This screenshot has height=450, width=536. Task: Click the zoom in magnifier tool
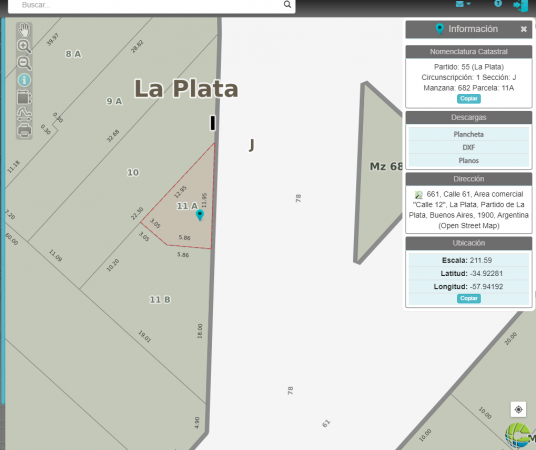pyautogui.click(x=24, y=47)
